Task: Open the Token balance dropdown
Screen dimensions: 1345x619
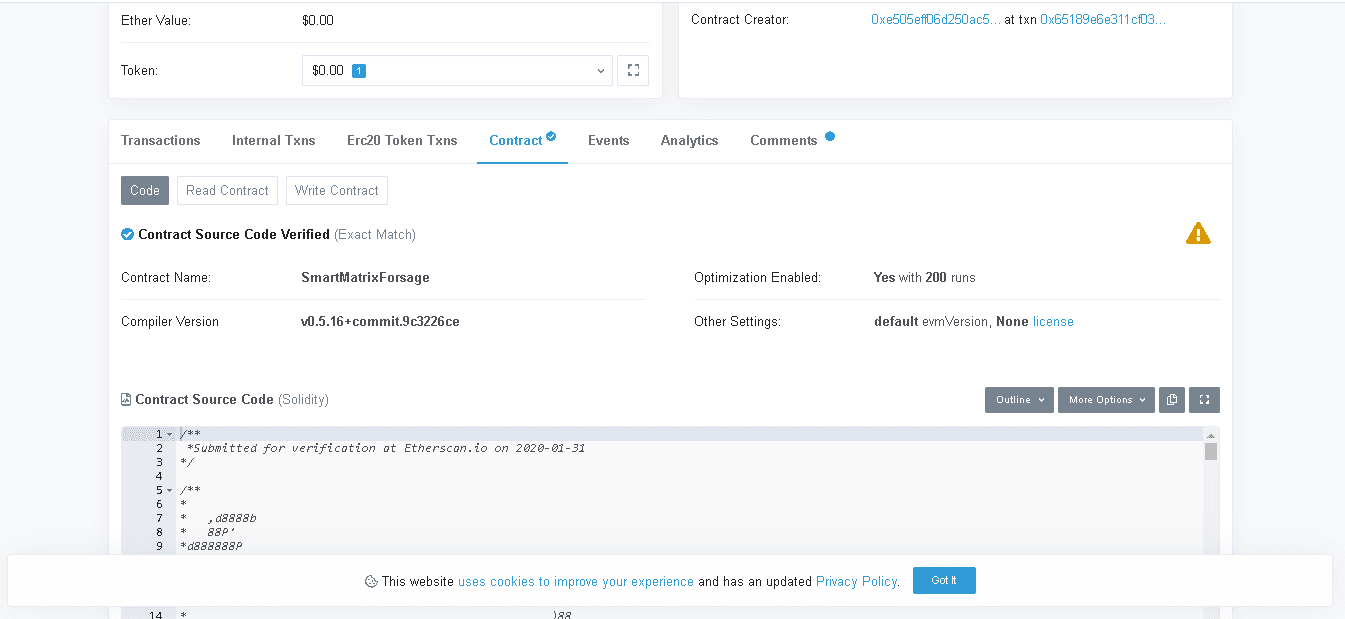Action: coord(457,71)
